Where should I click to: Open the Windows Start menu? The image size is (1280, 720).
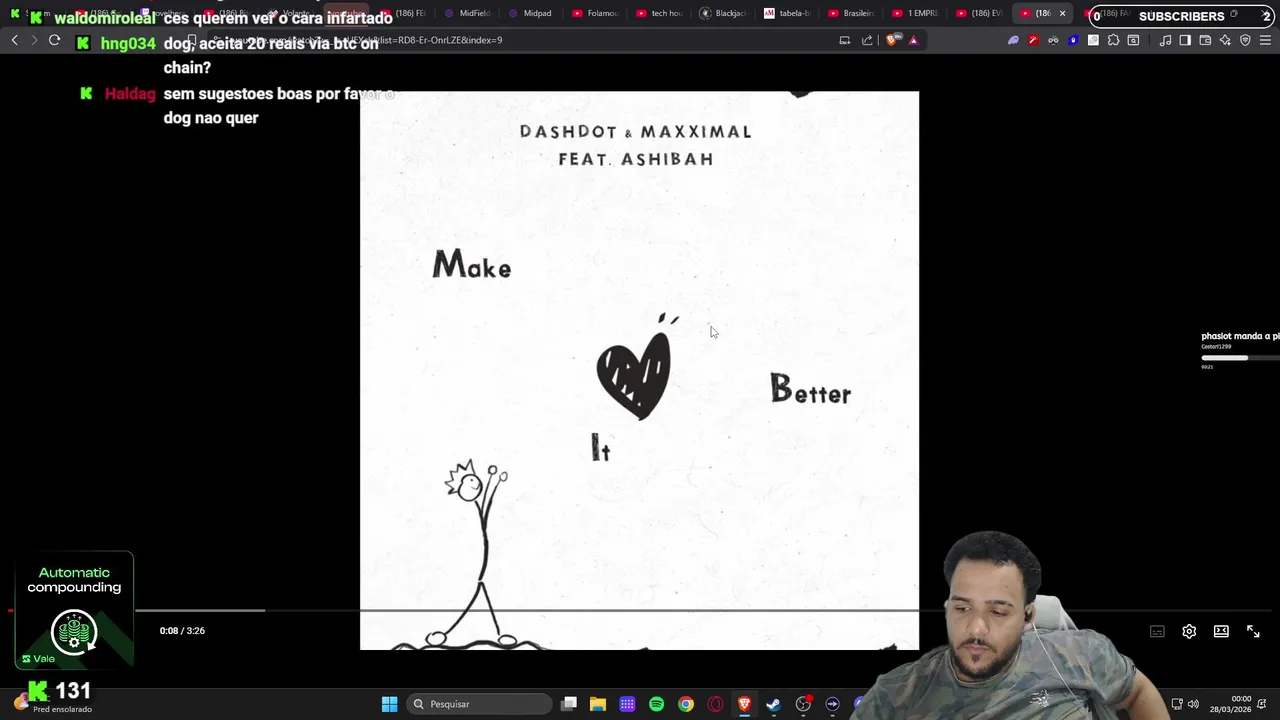(389, 704)
